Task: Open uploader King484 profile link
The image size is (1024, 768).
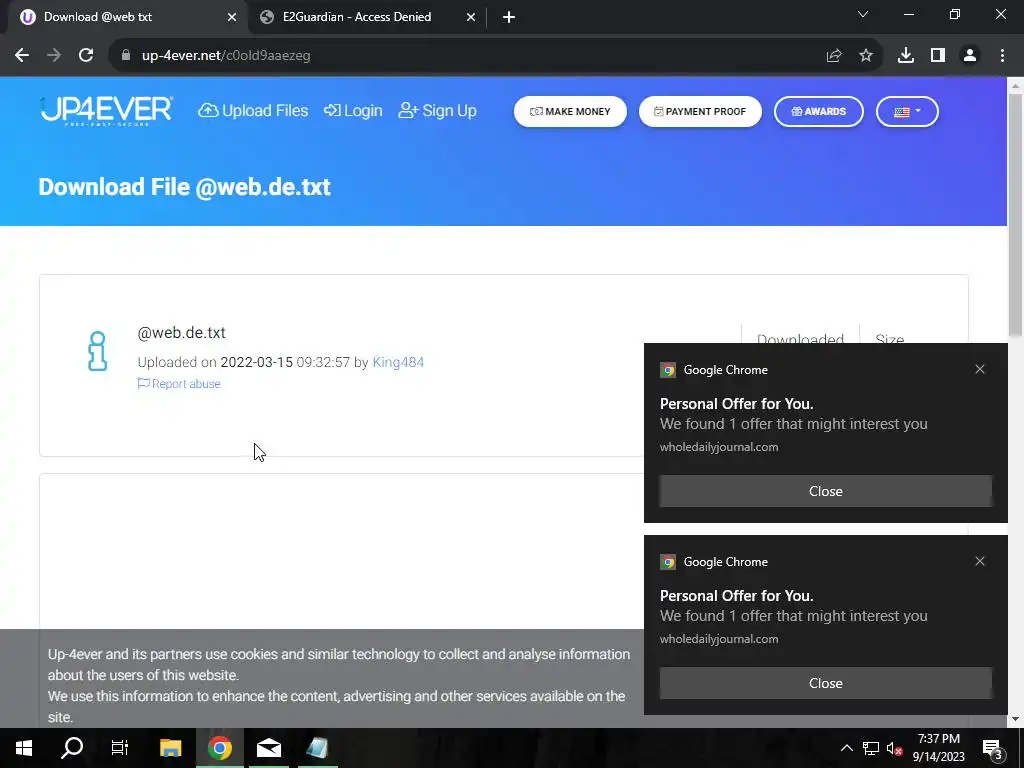Action: [x=398, y=362]
